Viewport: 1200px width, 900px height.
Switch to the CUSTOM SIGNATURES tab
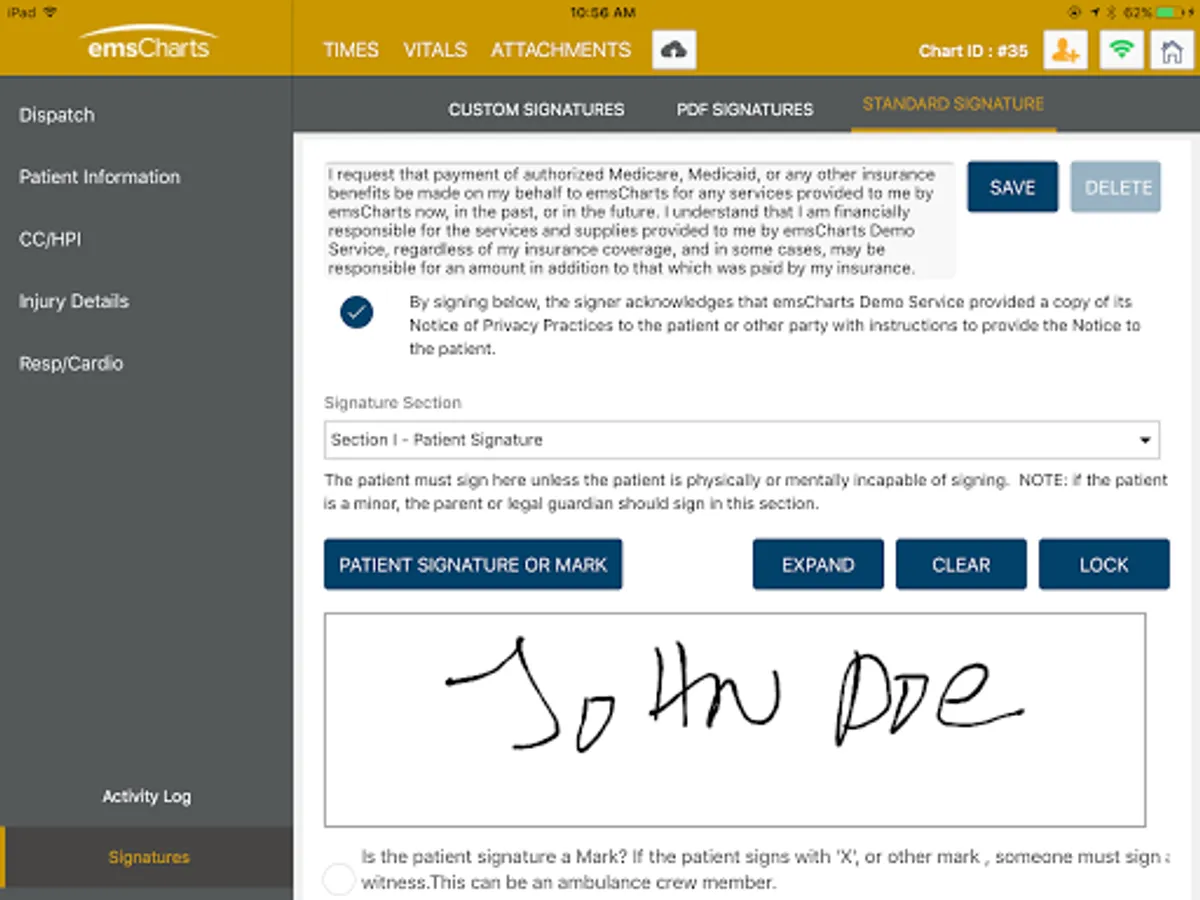tap(536, 109)
